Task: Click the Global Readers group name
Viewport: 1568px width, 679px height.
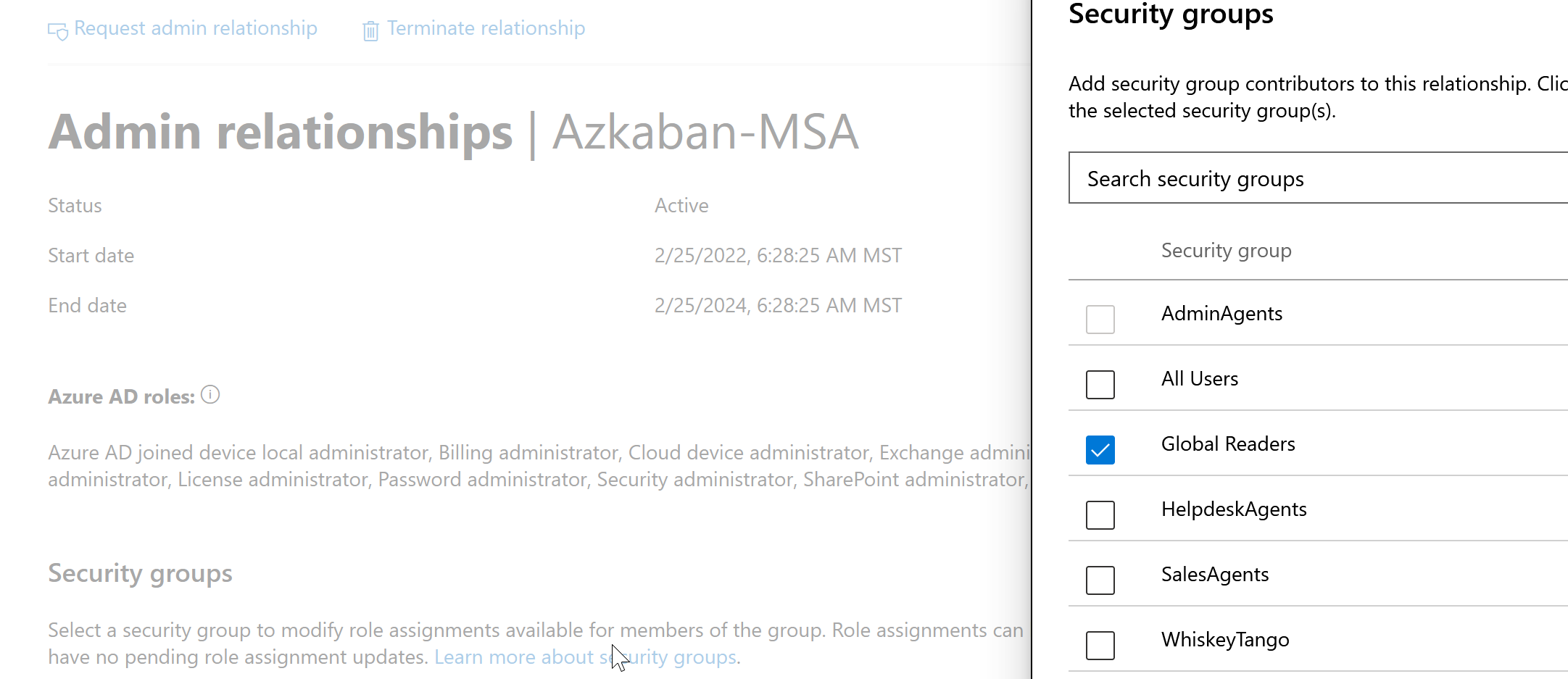Action: click(1228, 444)
